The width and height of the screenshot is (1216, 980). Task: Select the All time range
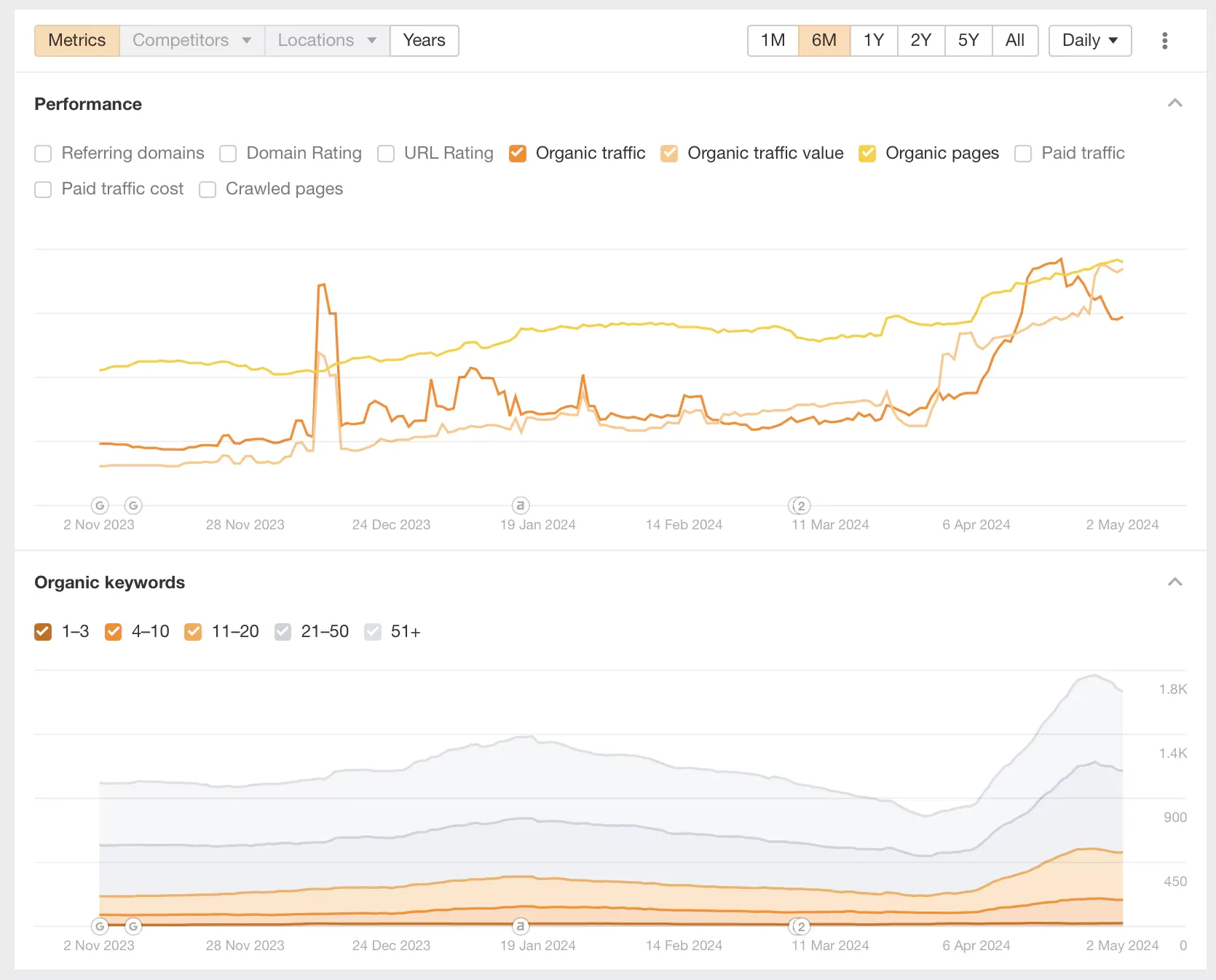pyautogui.click(x=1015, y=41)
